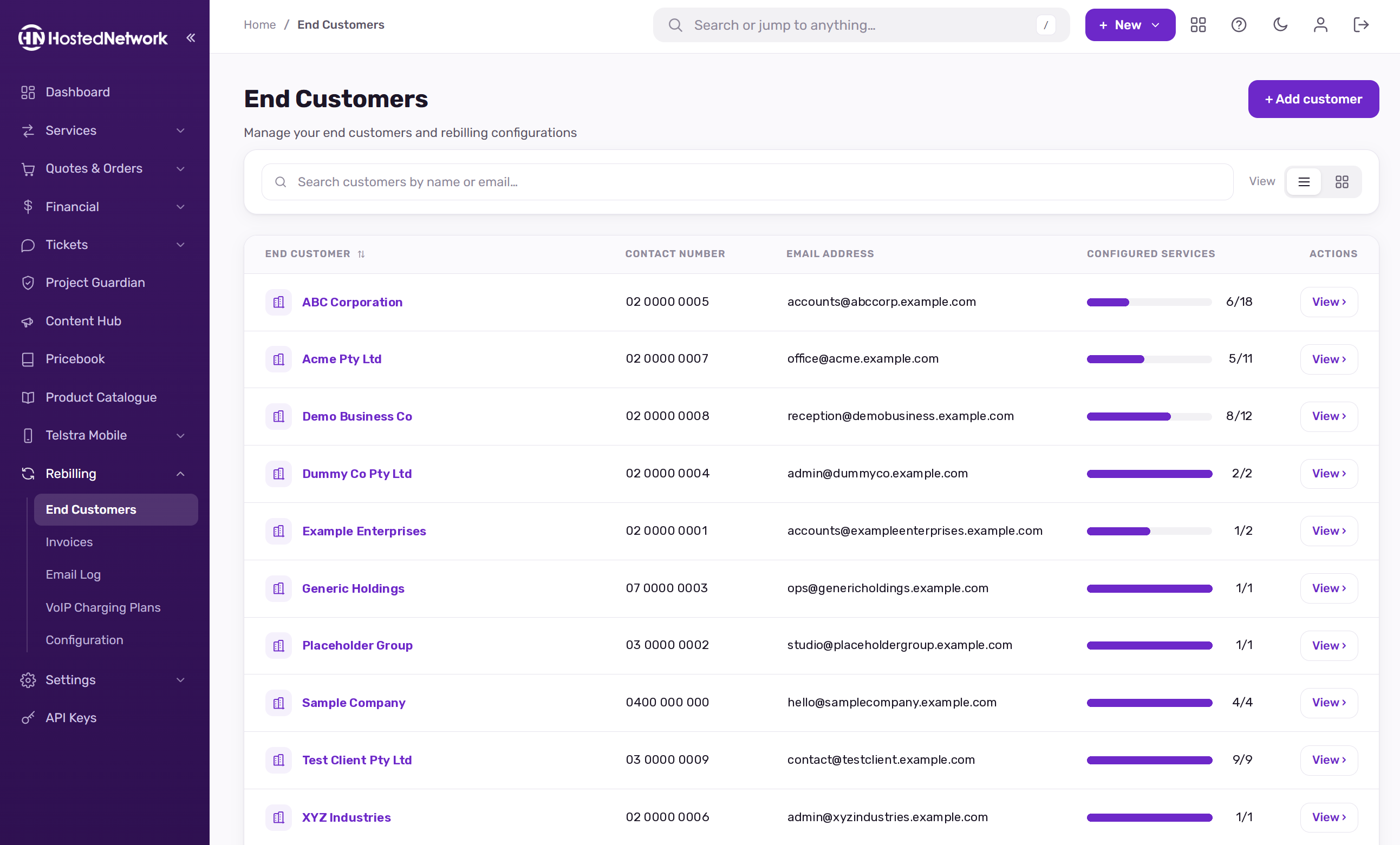
Task: Open Invoices under Rebilling
Action: (x=69, y=542)
